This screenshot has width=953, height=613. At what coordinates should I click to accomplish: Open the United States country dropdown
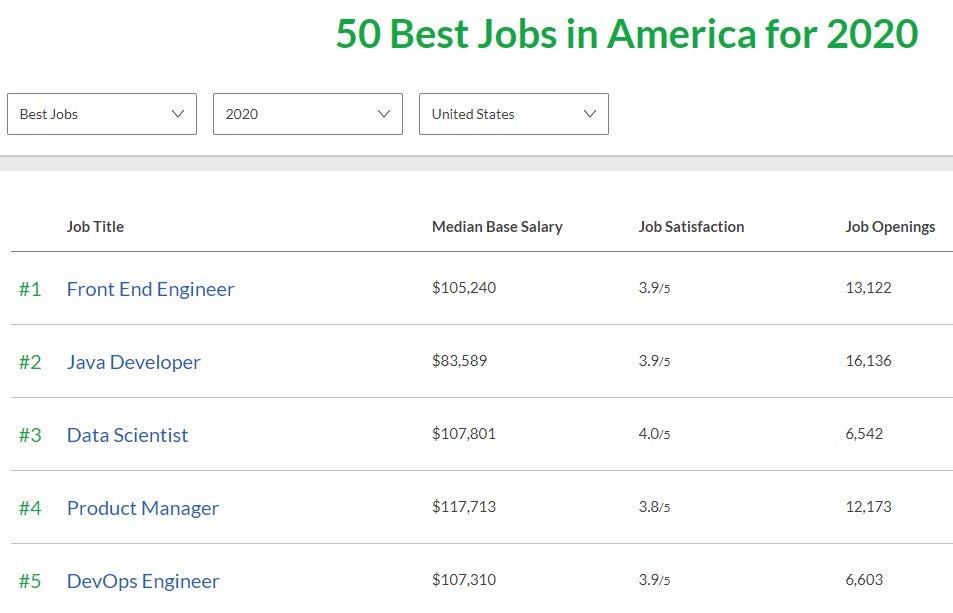512,114
